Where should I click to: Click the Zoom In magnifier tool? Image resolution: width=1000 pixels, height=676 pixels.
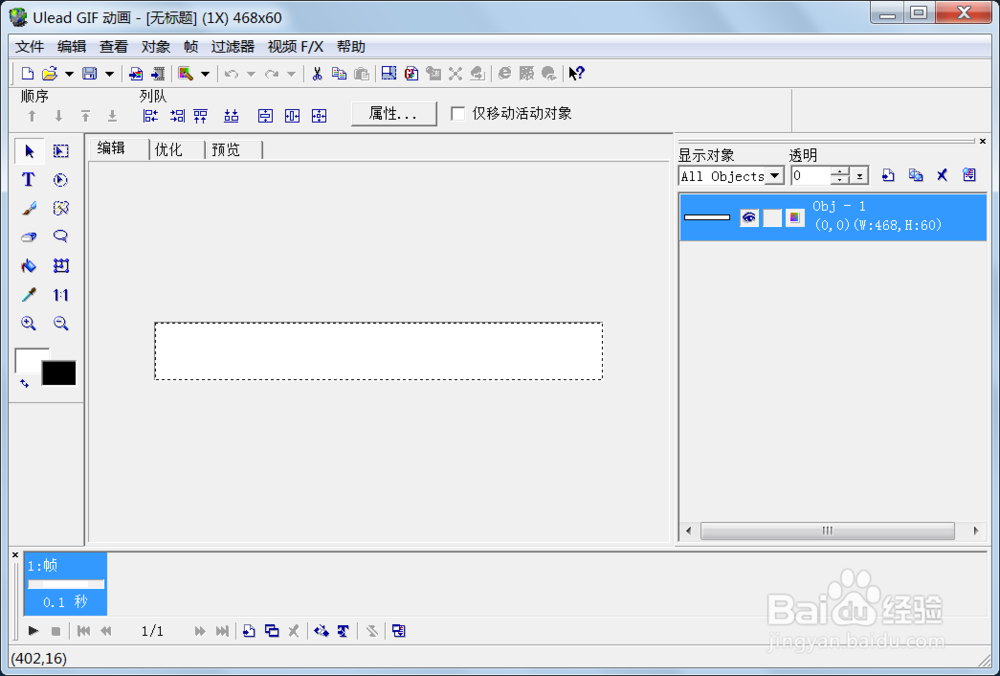pos(29,323)
